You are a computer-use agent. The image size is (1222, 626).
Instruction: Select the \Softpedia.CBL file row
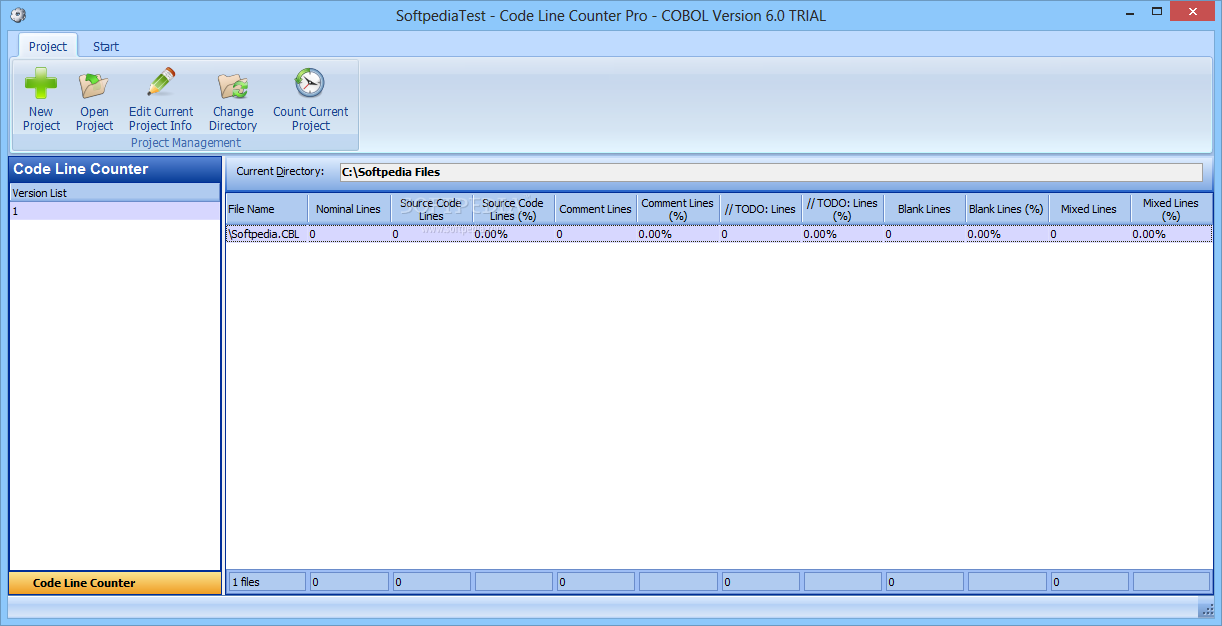pos(719,234)
